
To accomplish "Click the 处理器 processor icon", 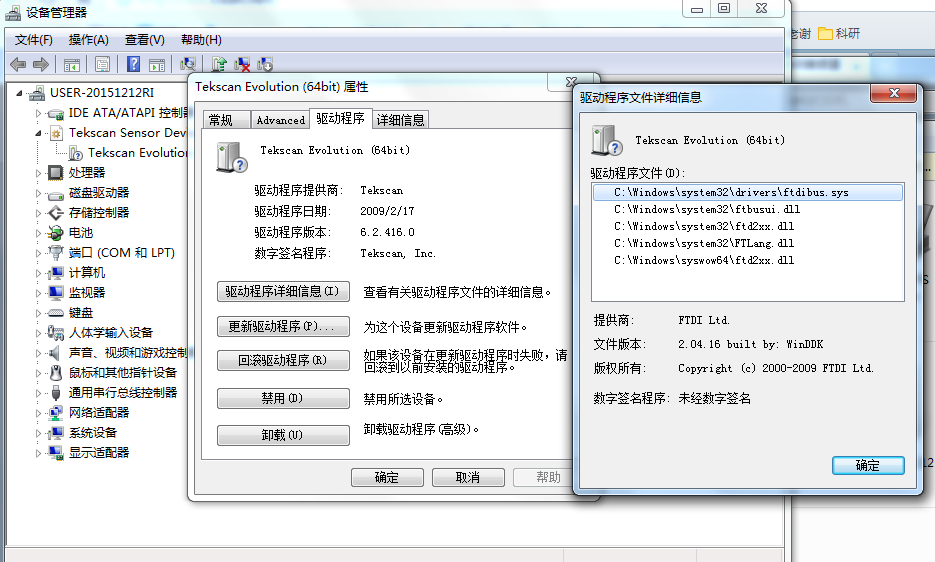I will [55, 173].
